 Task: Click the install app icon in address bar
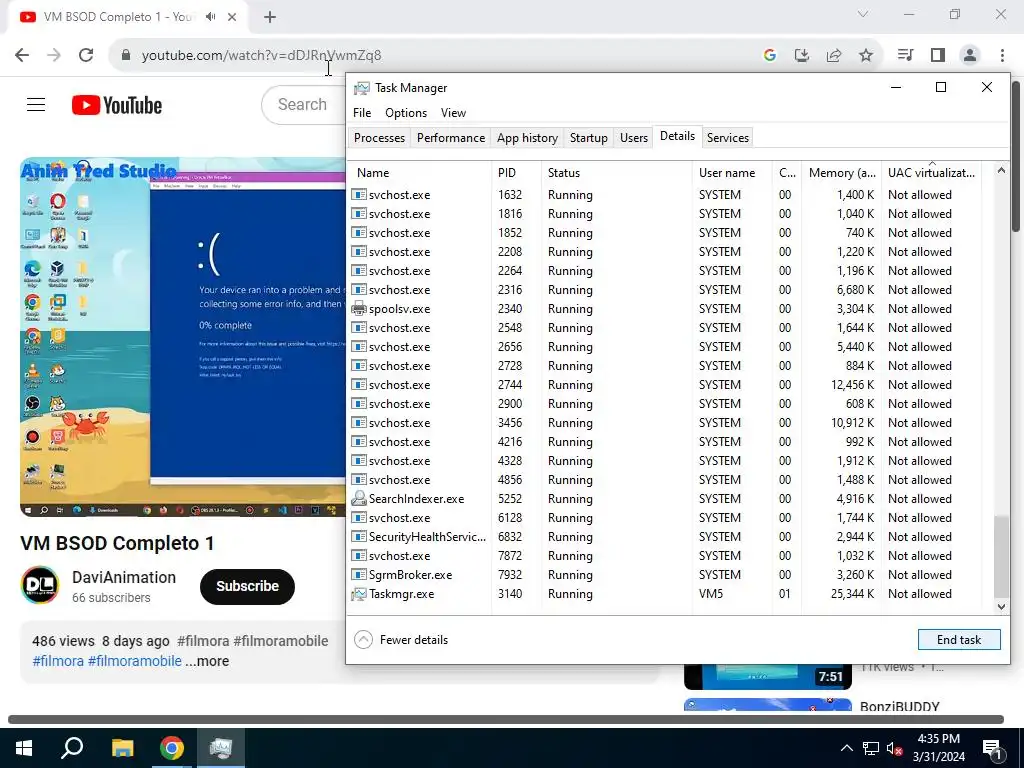tap(802, 56)
